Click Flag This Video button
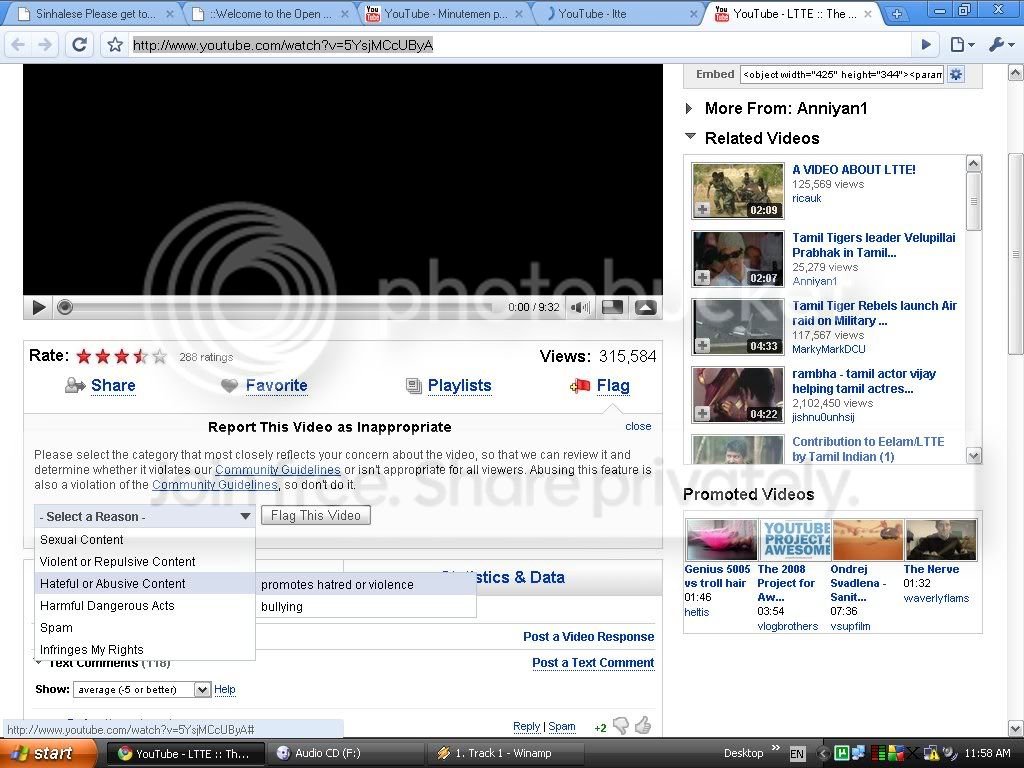The image size is (1024, 768). point(315,515)
